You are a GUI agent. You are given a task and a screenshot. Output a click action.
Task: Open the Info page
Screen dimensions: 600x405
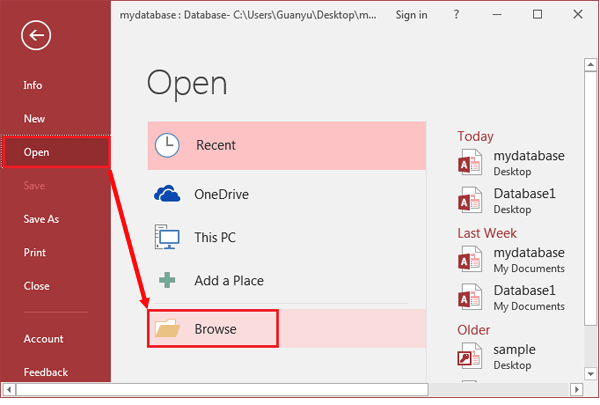[33, 85]
